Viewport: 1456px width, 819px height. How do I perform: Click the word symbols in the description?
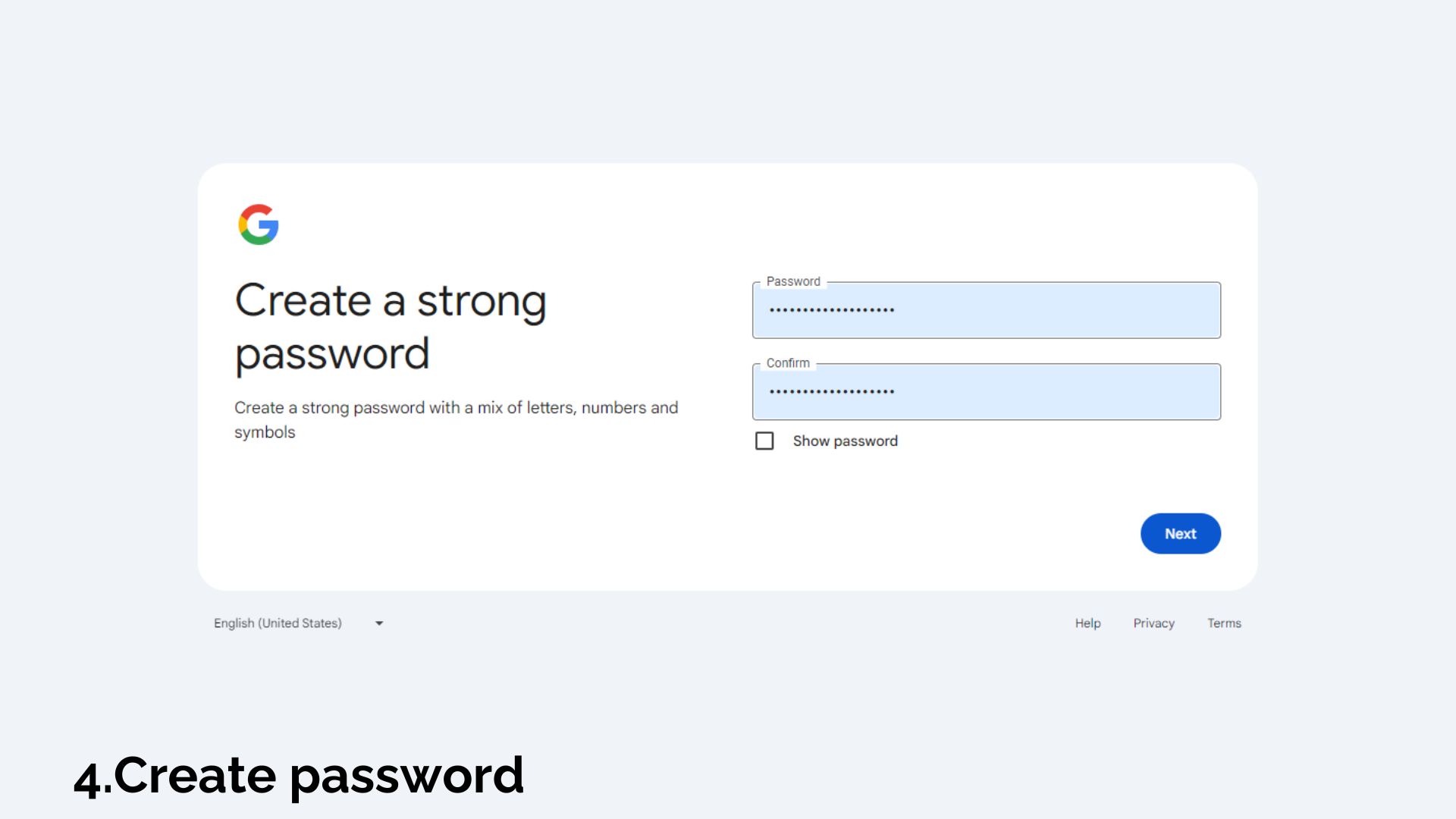[x=265, y=432]
